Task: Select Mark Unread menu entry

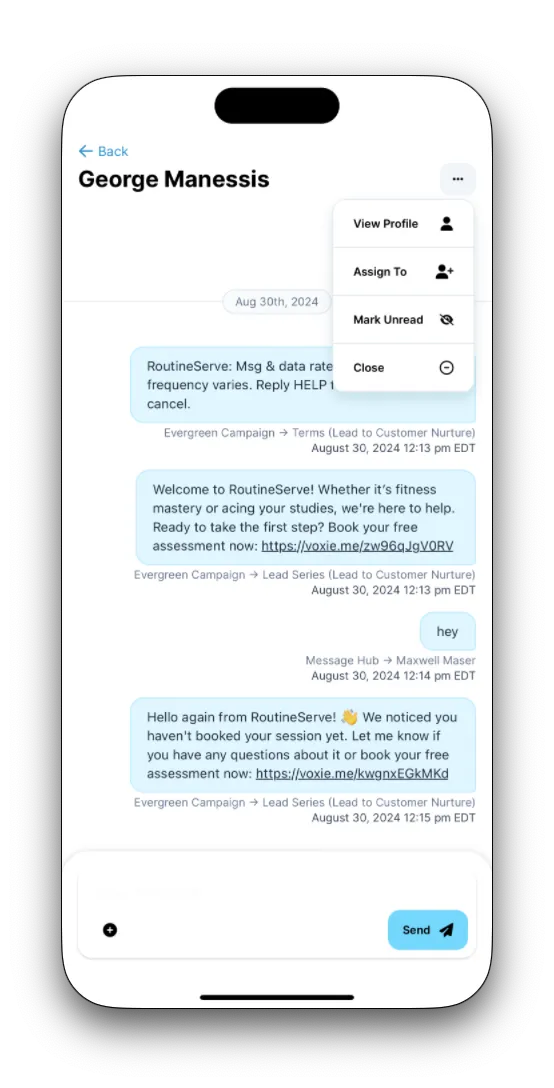Action: click(x=403, y=320)
